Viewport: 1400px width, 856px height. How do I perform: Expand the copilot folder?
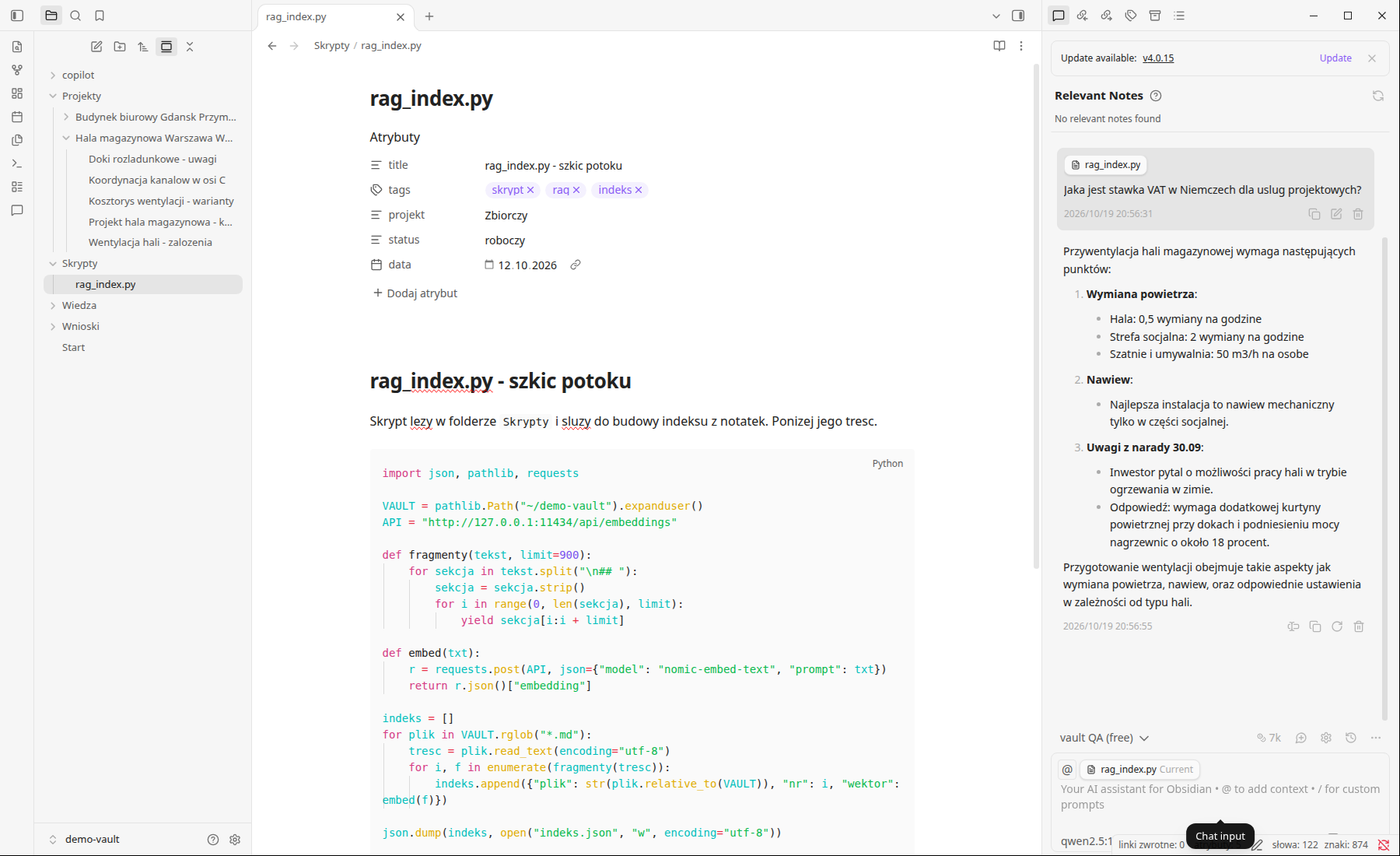point(53,75)
